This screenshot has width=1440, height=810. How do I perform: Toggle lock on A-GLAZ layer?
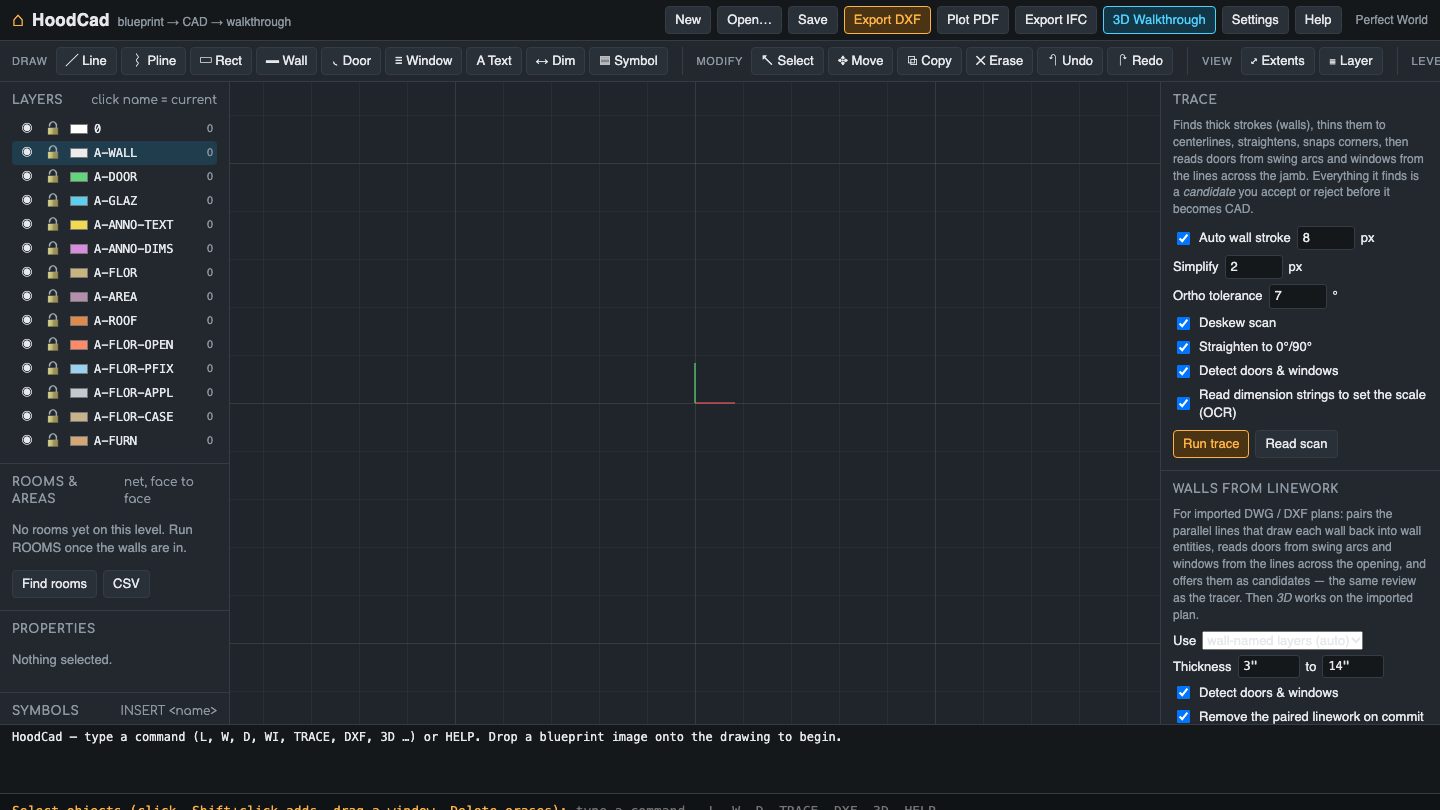pos(53,201)
